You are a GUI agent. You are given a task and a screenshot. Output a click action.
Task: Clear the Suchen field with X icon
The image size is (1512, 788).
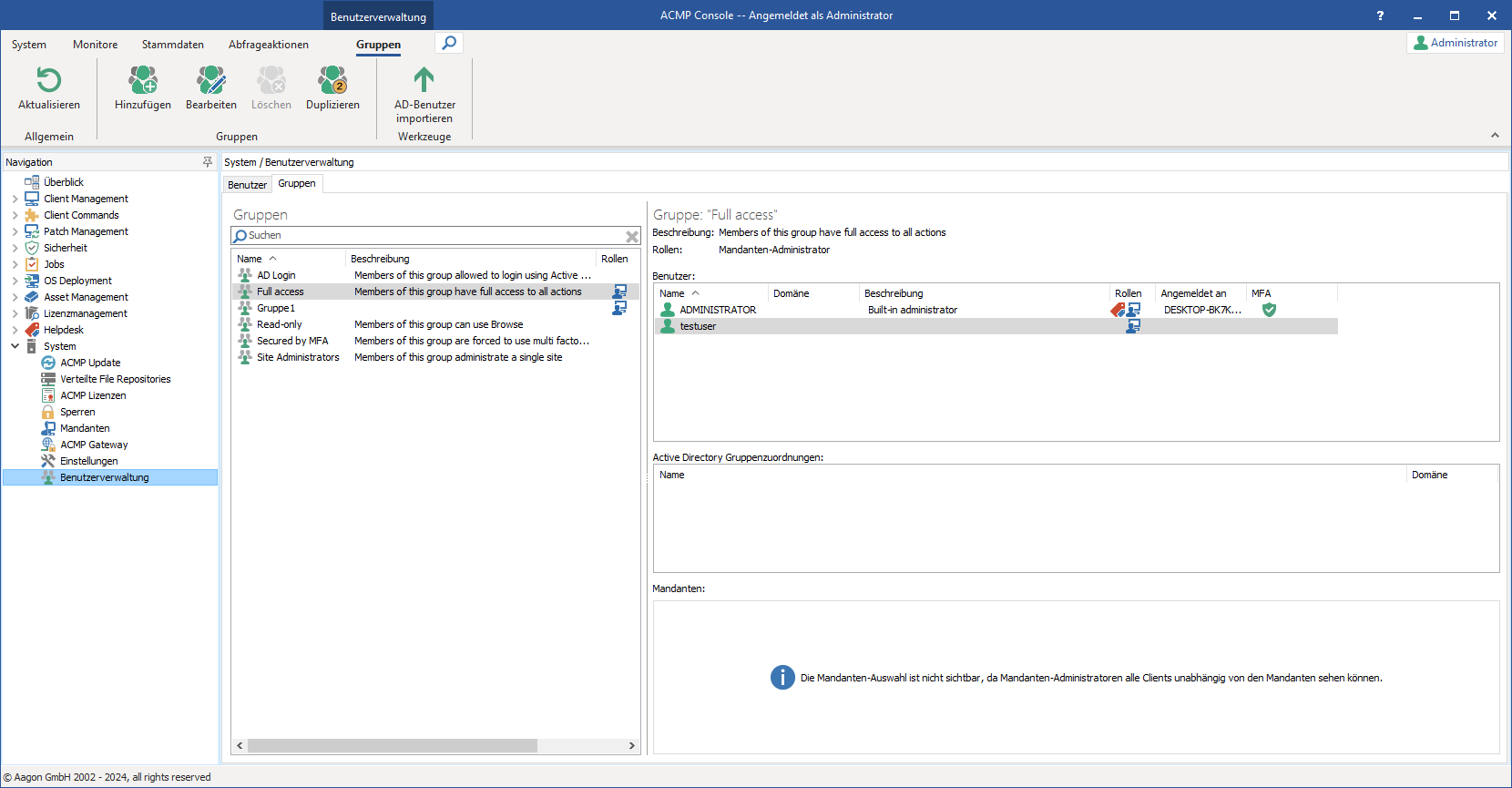(632, 236)
